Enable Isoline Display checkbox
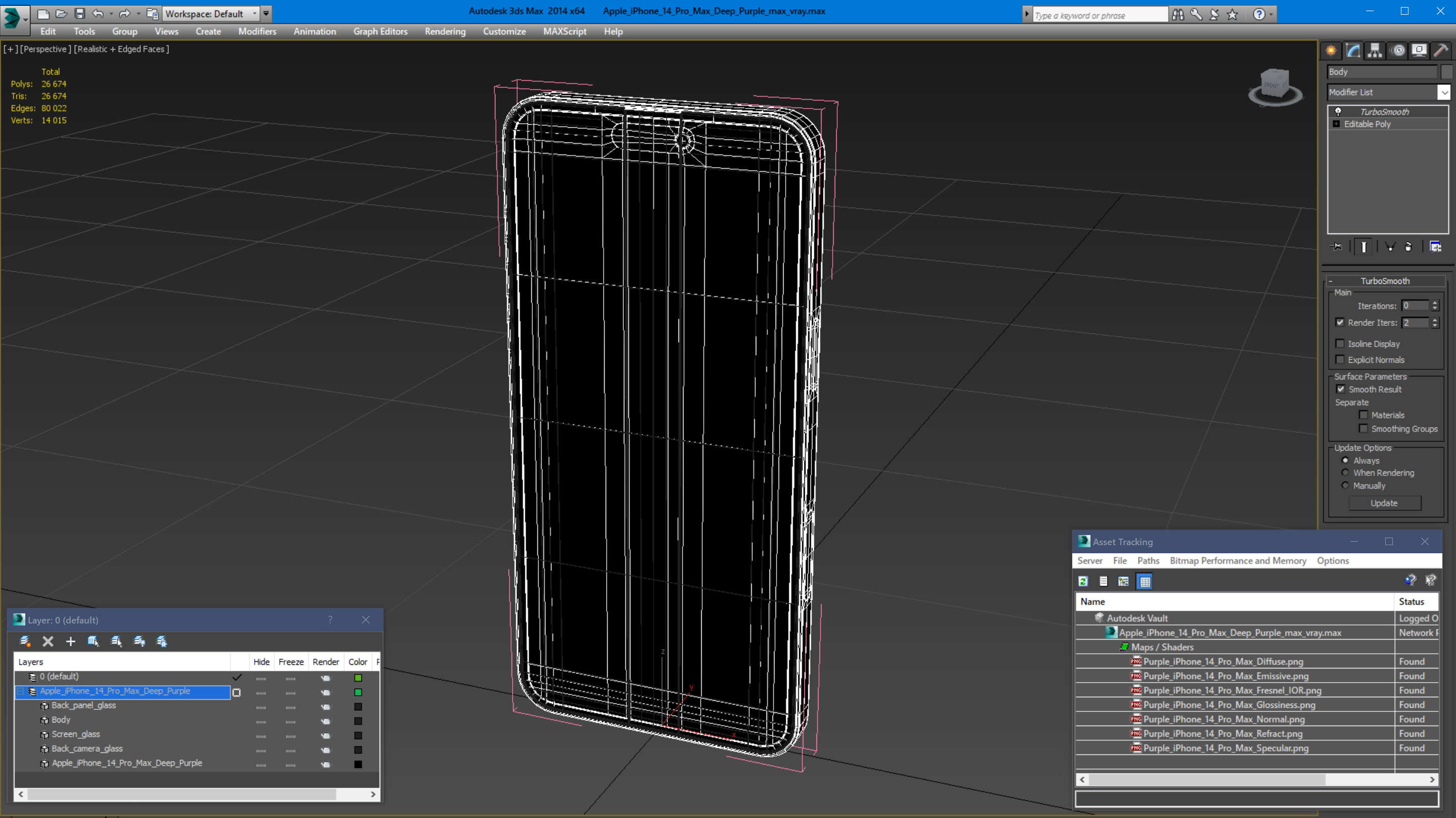 click(x=1340, y=344)
